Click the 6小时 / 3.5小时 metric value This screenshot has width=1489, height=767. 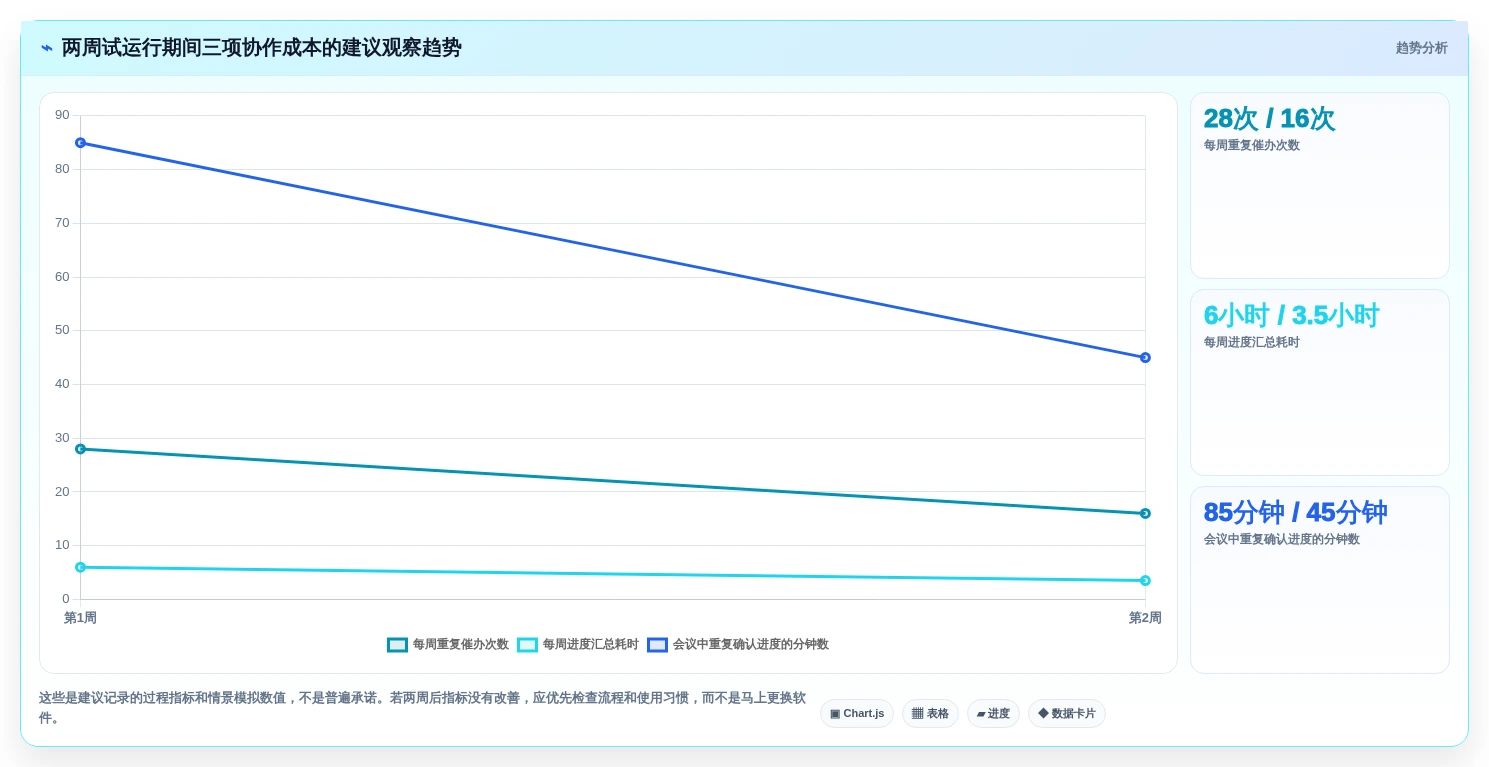coord(1291,316)
